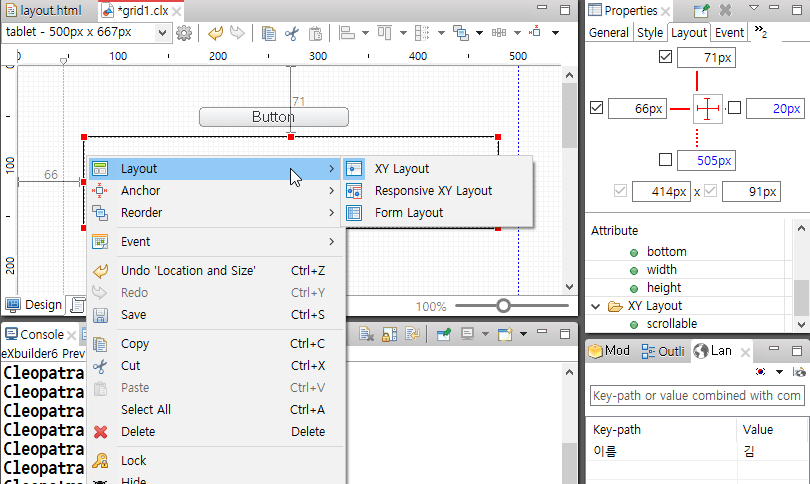This screenshot has width=810, height=484.
Task: Select Undo 'Location and Size' menu entry
Action: (214, 271)
